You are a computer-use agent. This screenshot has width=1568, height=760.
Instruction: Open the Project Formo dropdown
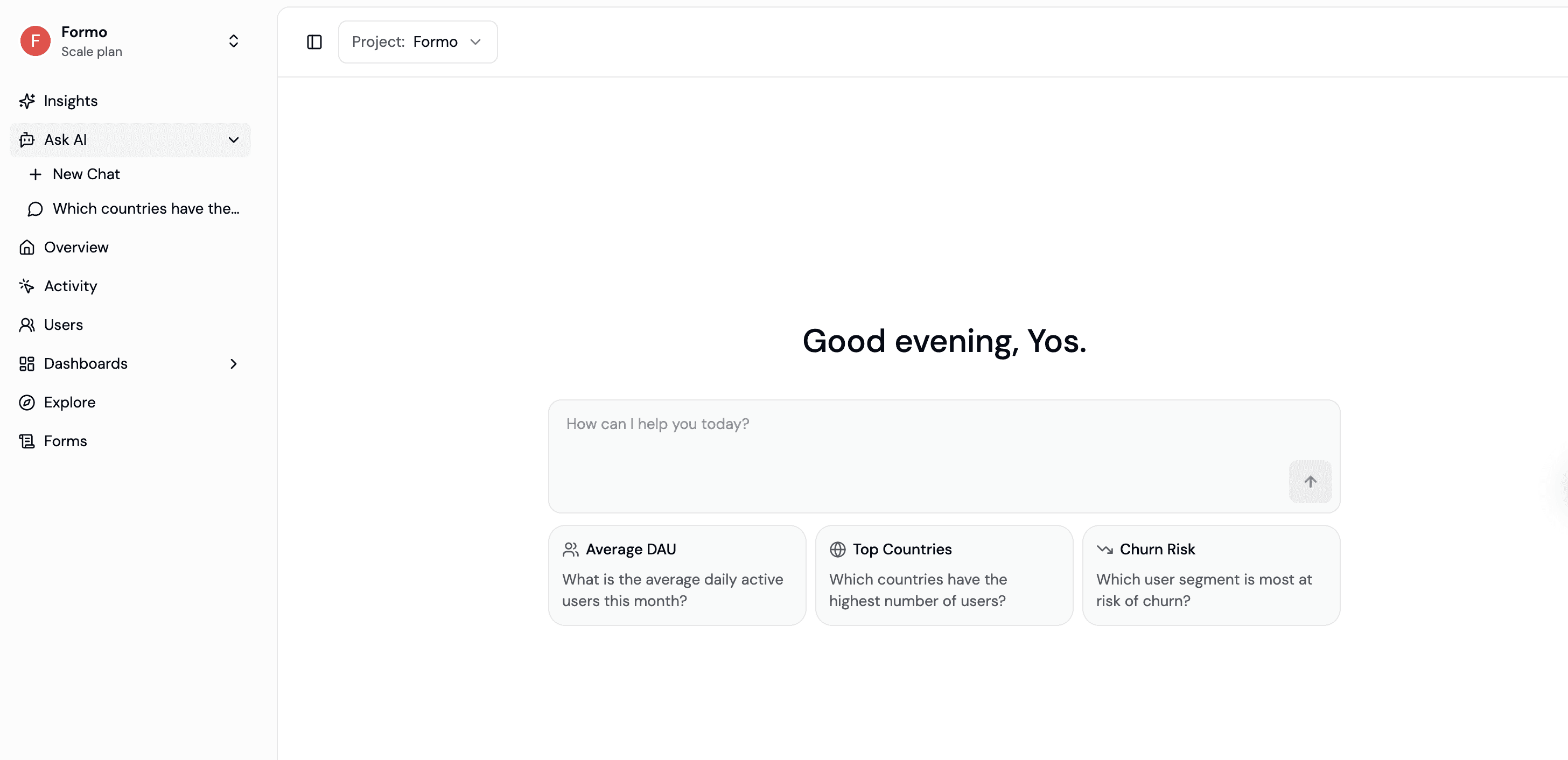(x=417, y=42)
